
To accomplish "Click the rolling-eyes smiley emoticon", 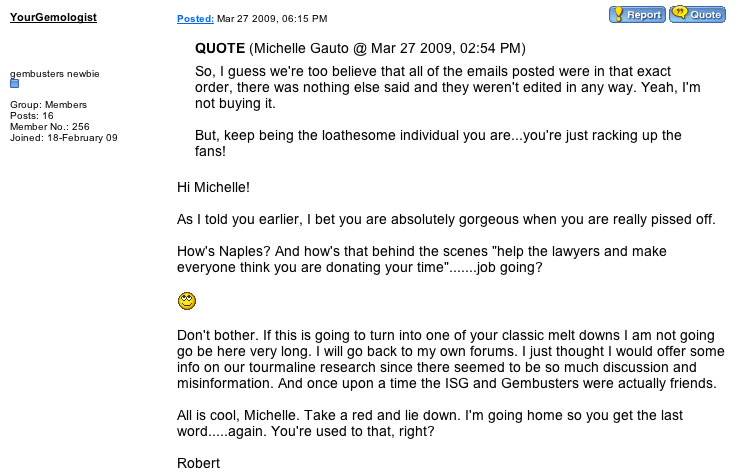I will (x=187, y=301).
